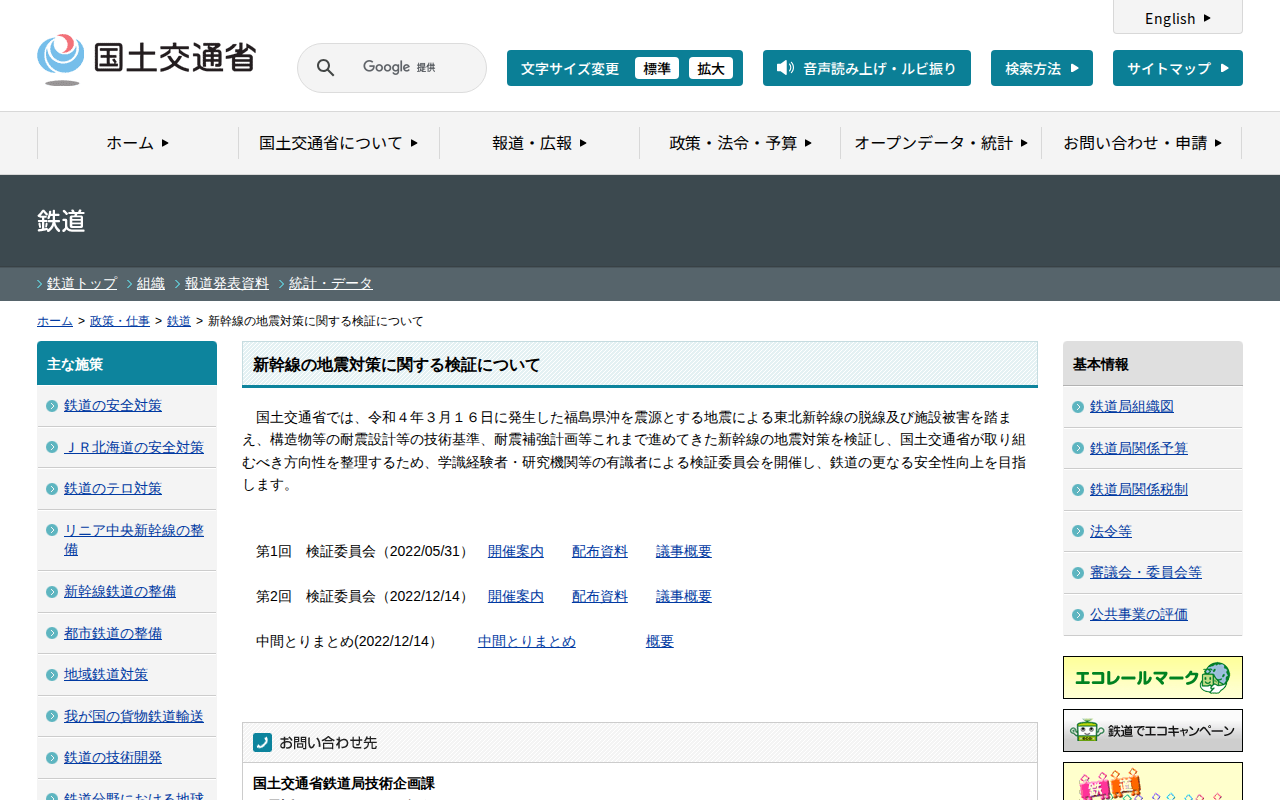The width and height of the screenshot is (1280, 800).
Task: Click the speaker icon for 音声読み上げ
Action: pyautogui.click(x=785, y=68)
